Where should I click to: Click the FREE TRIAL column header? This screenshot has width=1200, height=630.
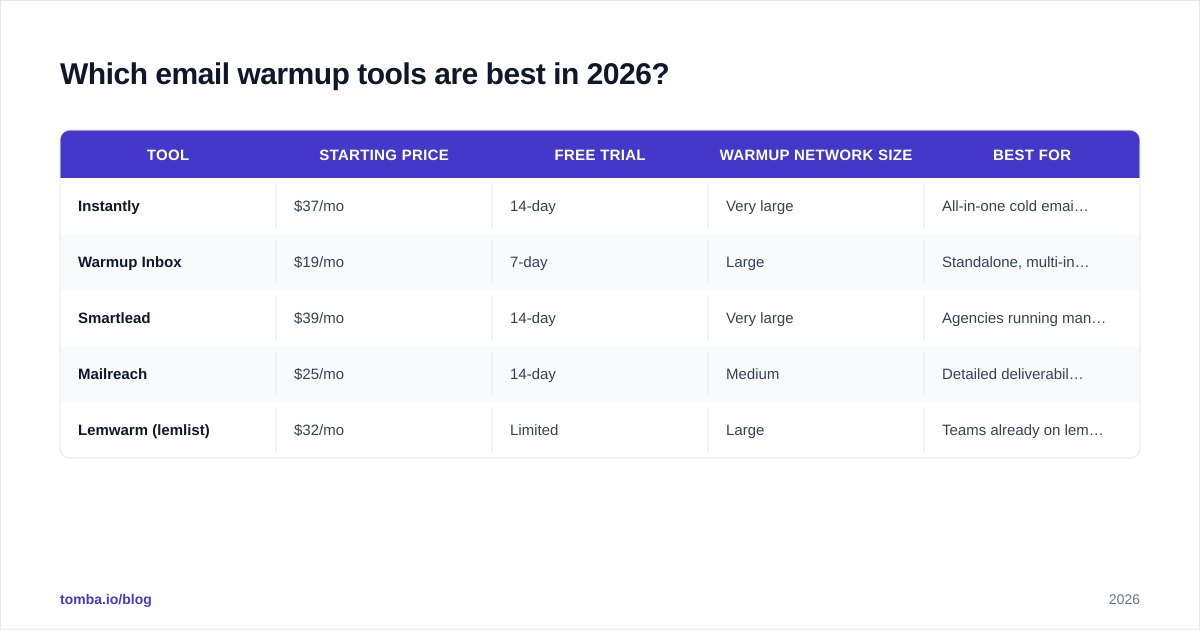600,155
